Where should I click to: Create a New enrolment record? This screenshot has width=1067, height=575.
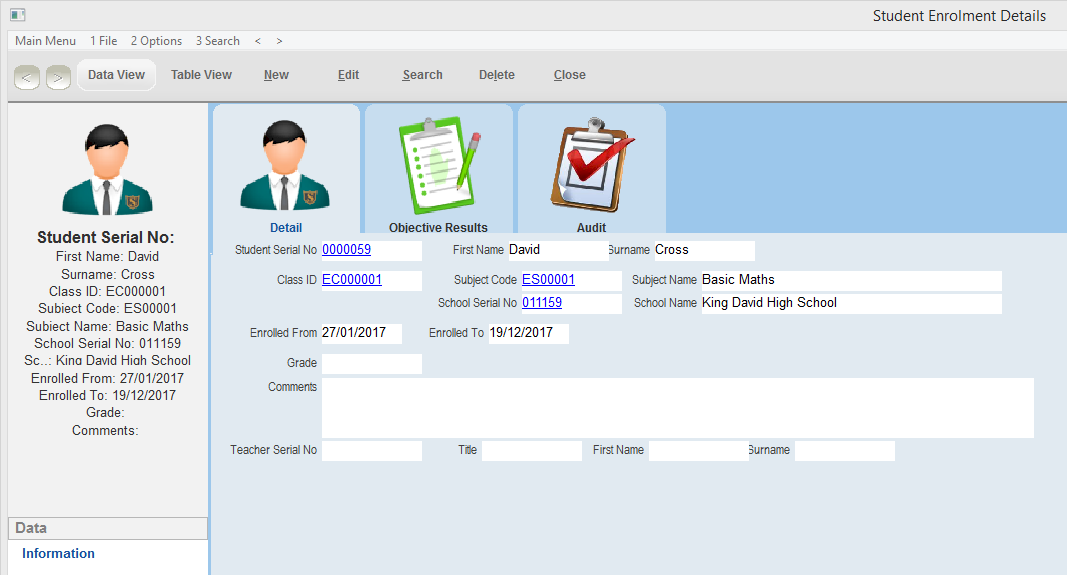(276, 75)
